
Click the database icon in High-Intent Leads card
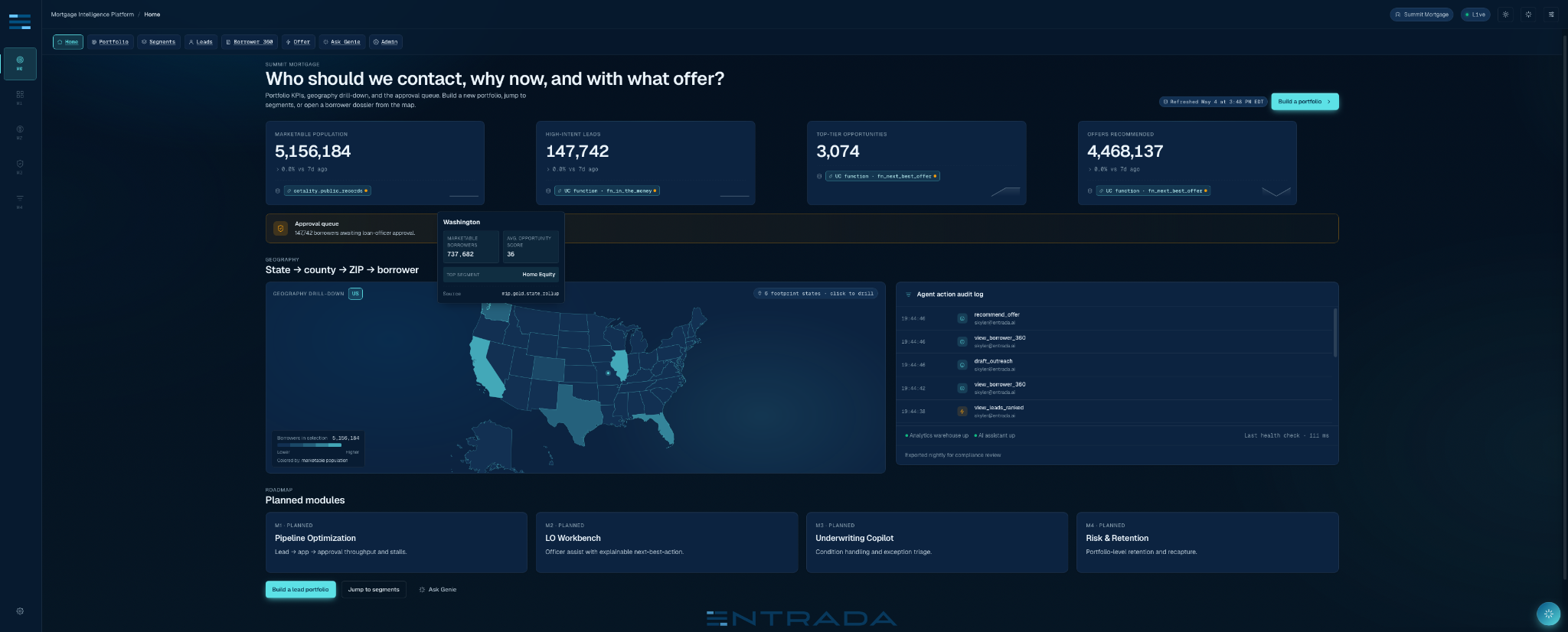[548, 191]
